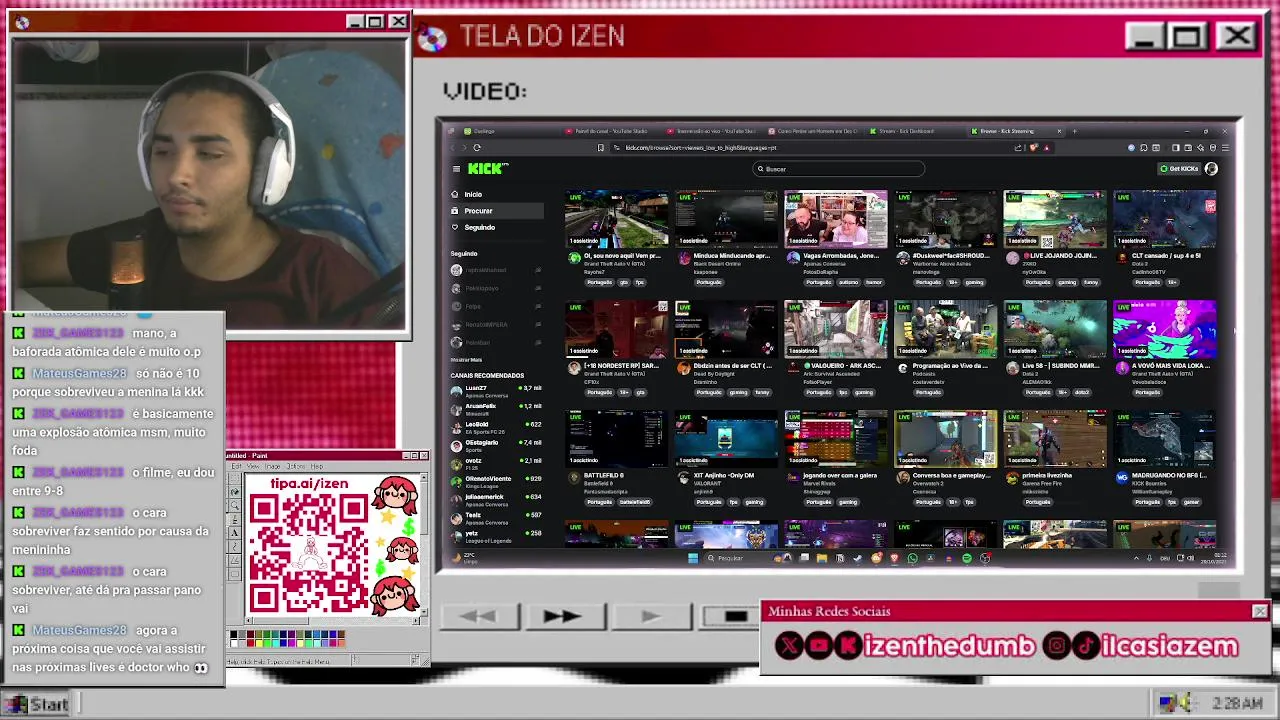
Task: Open the 'Oi, sou novo aqui' stream thumbnail
Action: point(617,219)
